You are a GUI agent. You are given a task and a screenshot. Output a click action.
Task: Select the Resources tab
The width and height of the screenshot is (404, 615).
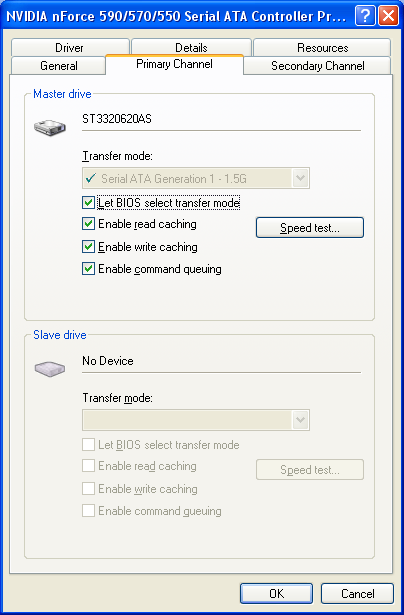point(322,47)
